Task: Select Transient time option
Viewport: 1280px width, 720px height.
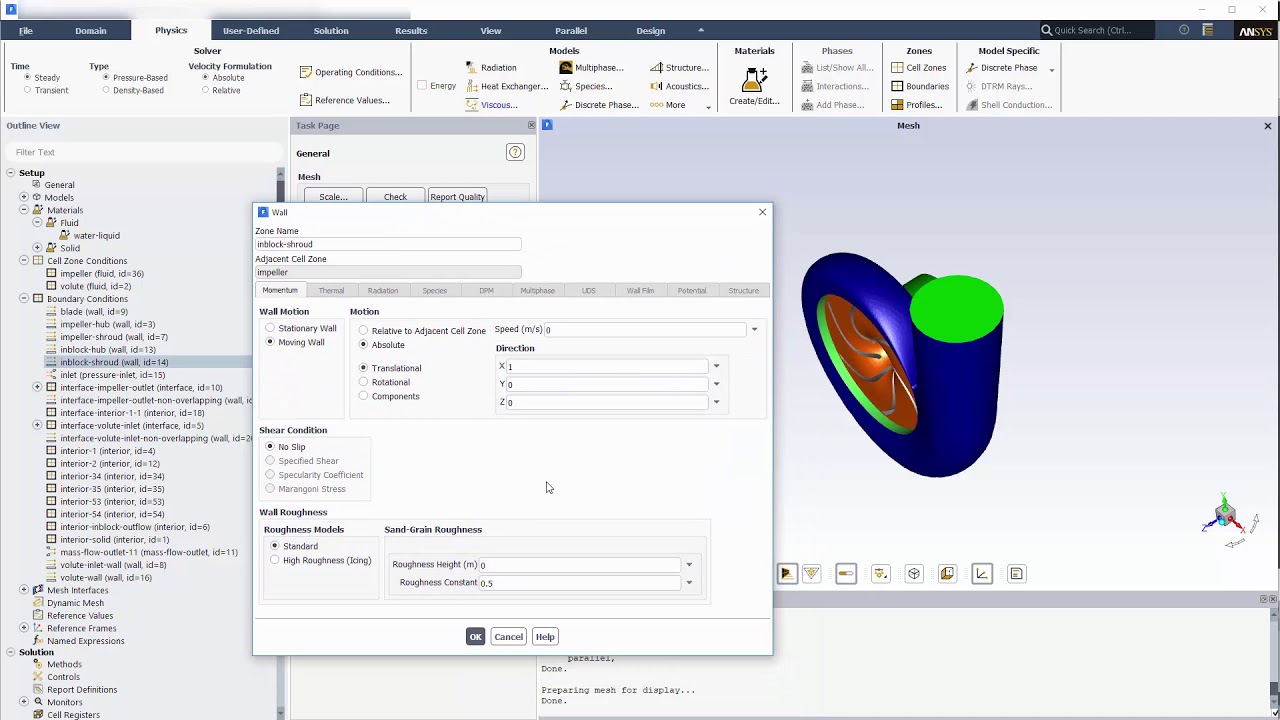Action: coord(45,90)
